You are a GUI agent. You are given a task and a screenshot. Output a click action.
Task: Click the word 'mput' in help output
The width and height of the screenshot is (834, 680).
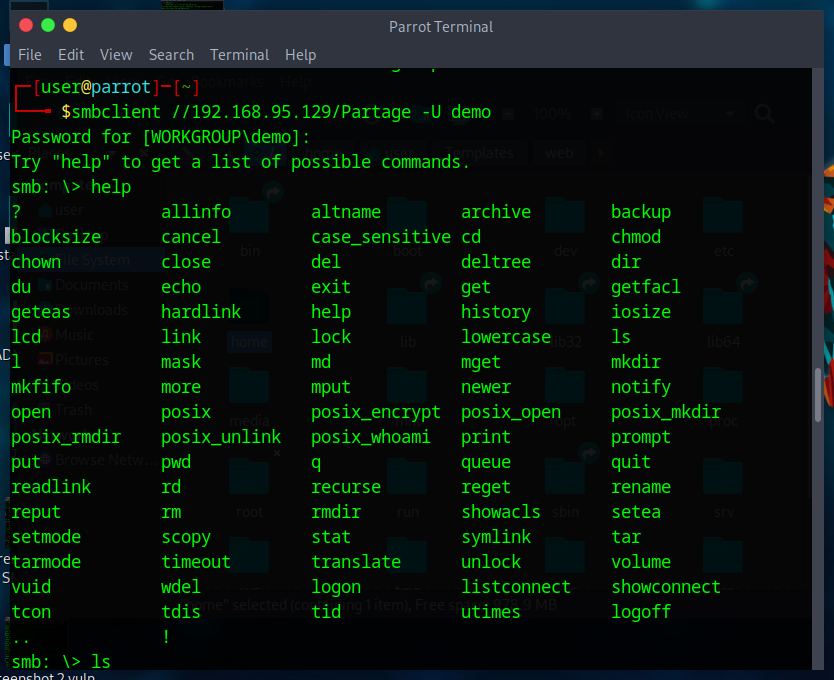click(x=331, y=387)
